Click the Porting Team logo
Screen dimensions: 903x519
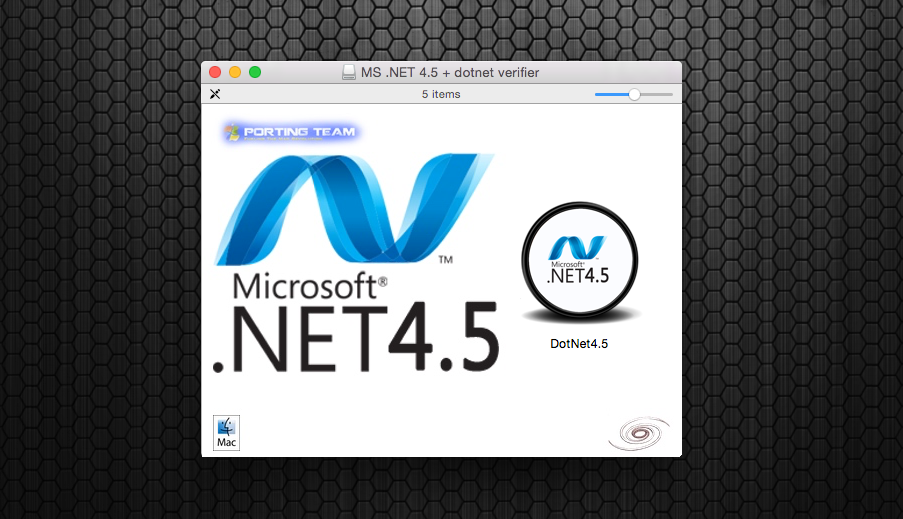[290, 132]
